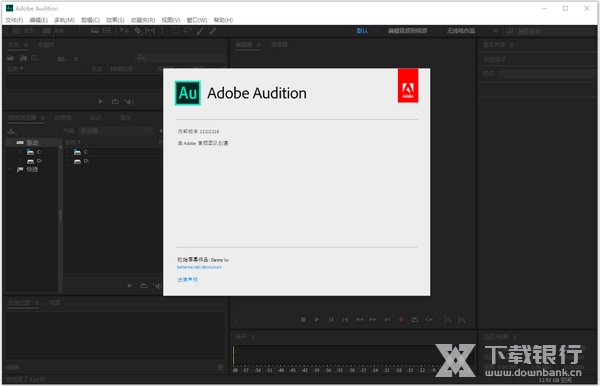
Task: Open the Files panel options menu icon
Action: pos(26,45)
